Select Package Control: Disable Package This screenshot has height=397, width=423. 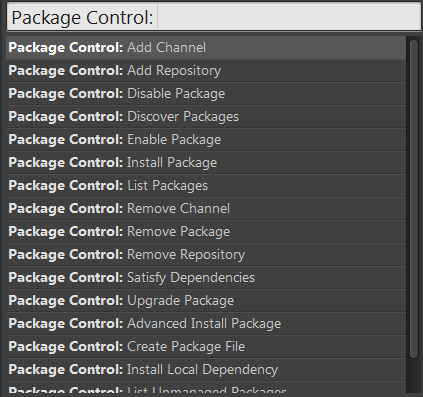click(206, 94)
